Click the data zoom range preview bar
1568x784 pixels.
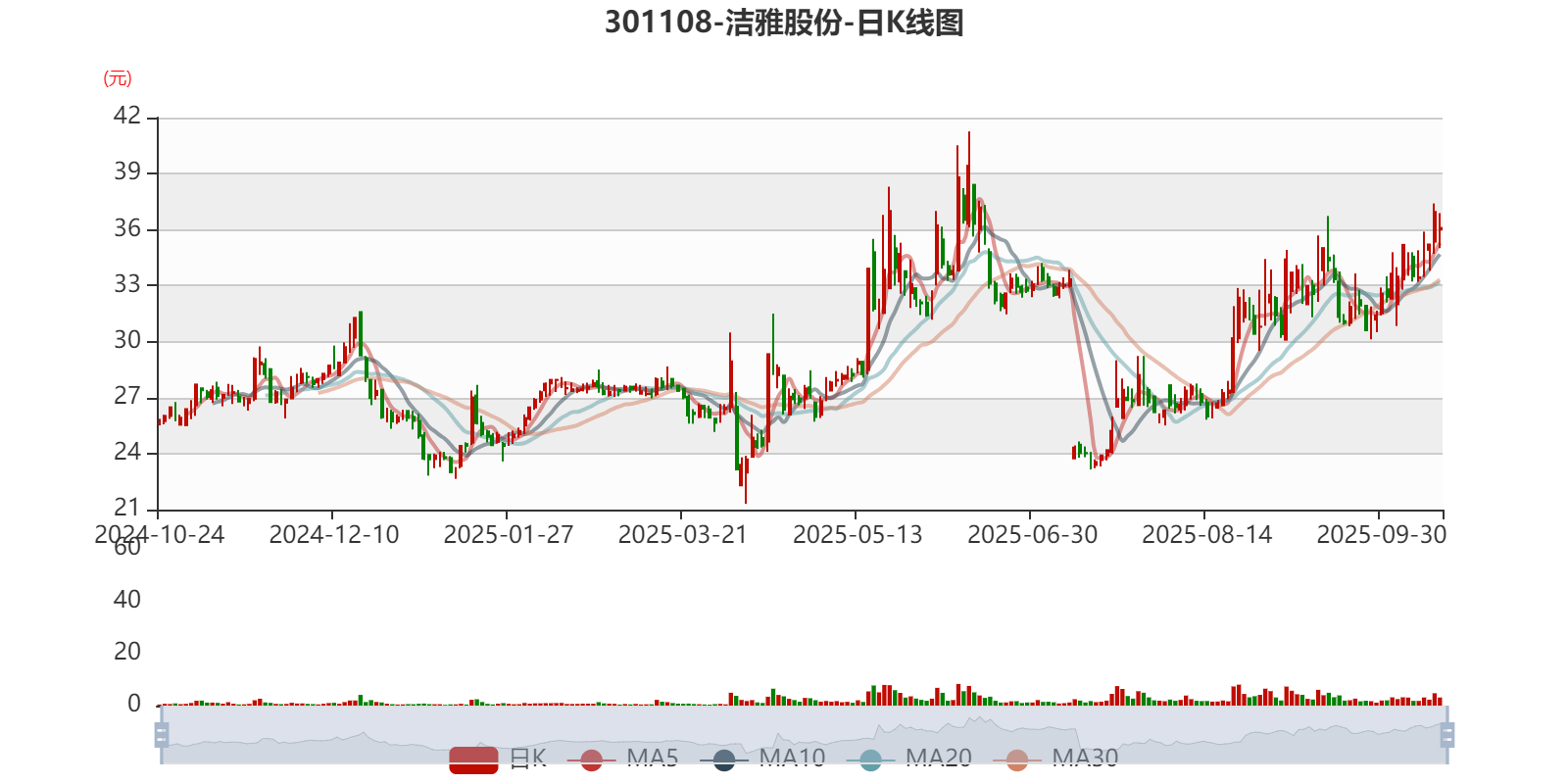(x=804, y=735)
